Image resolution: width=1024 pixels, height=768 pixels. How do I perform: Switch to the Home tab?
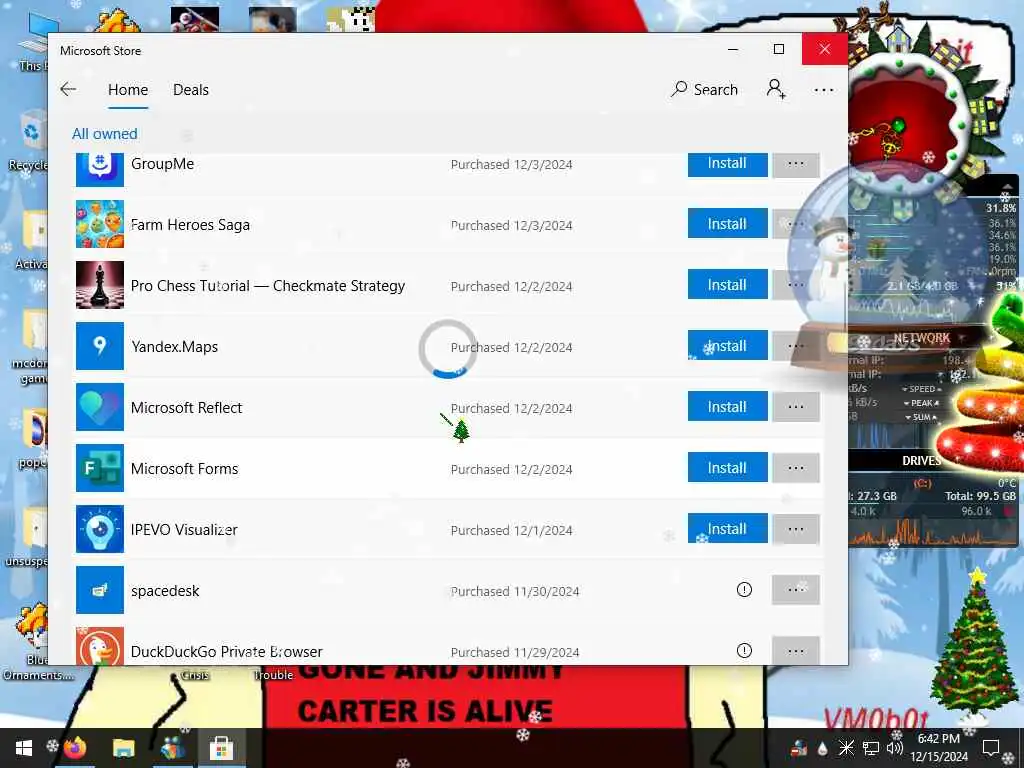click(128, 89)
